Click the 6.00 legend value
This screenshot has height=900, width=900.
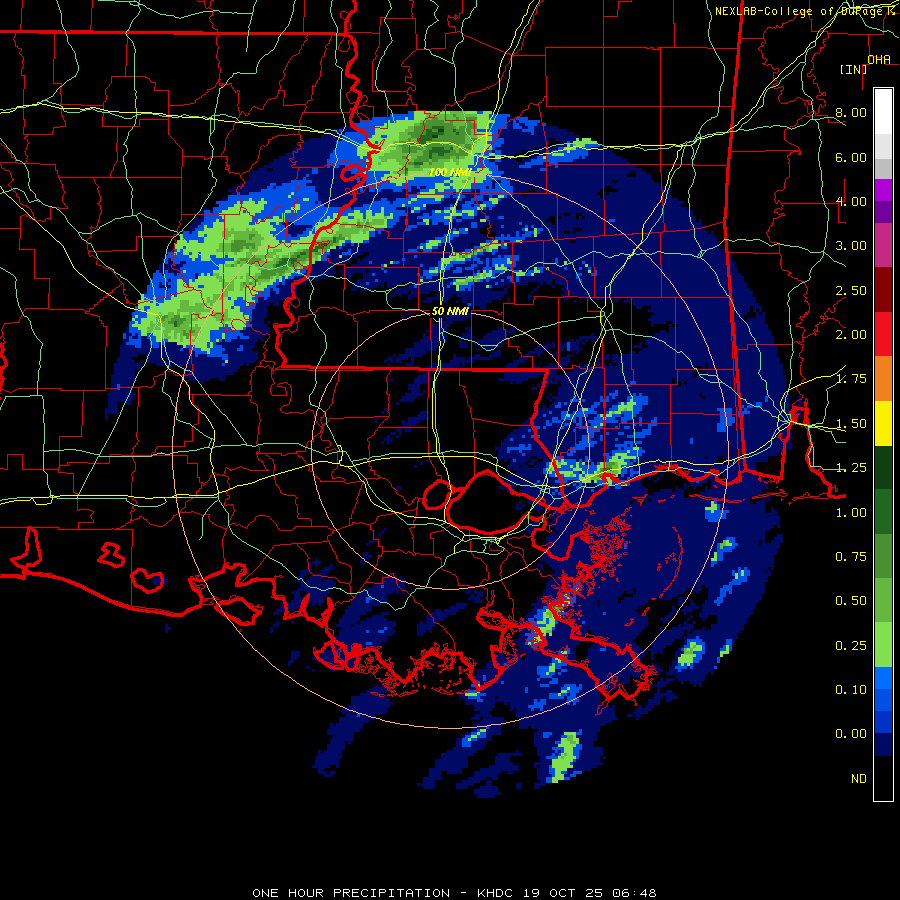point(851,157)
